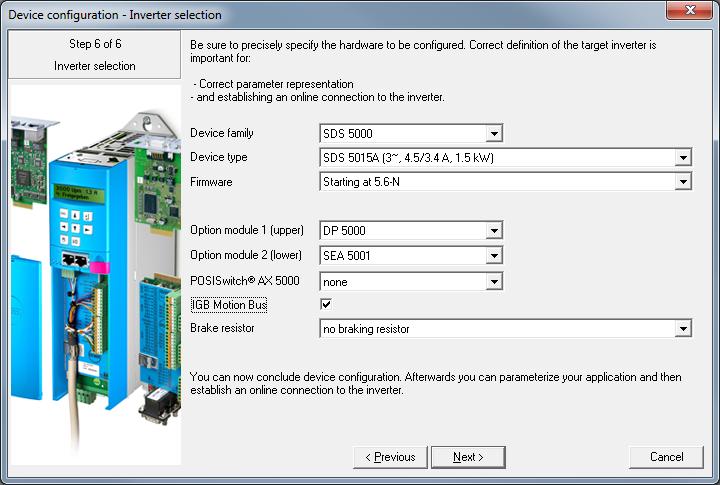
Task: Click the 'Firmware' label
Action: [x=211, y=182]
